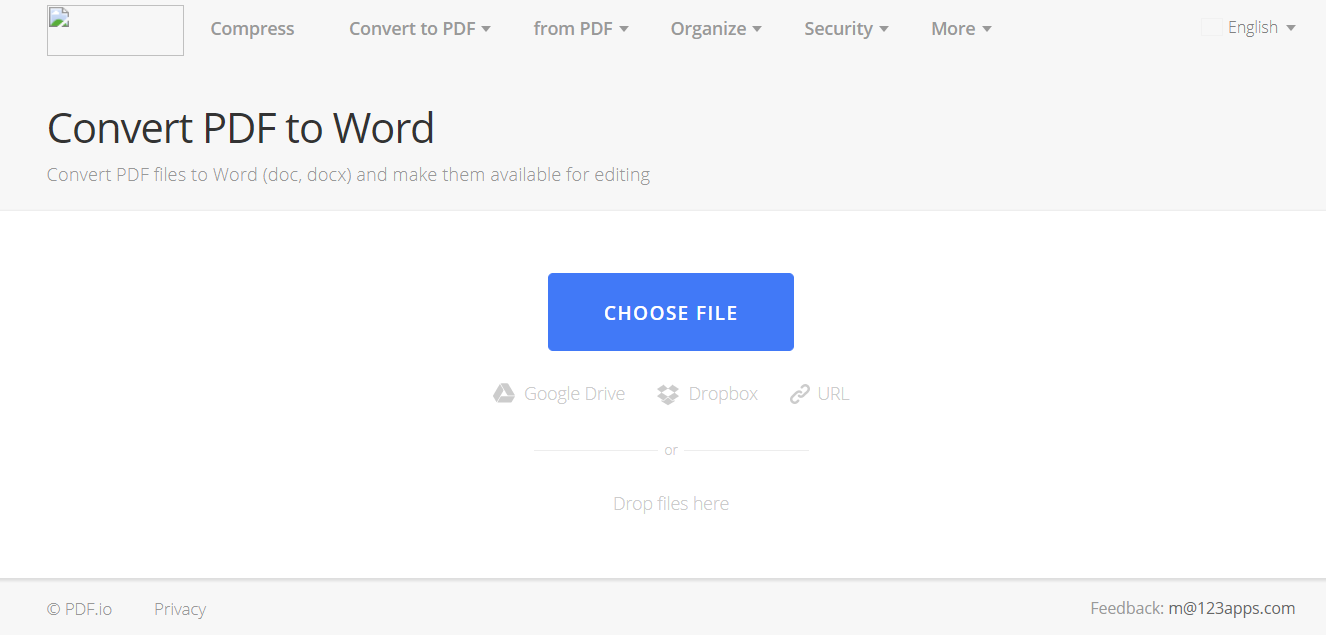This screenshot has width=1326, height=635.
Task: Open the More menu
Action: (961, 29)
